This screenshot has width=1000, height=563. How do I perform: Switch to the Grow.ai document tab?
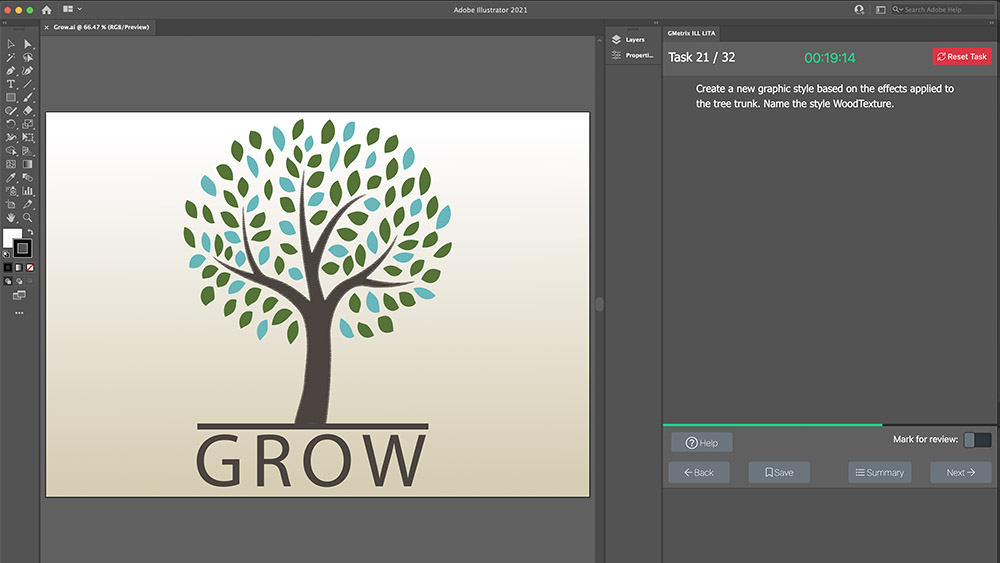[x=101, y=27]
